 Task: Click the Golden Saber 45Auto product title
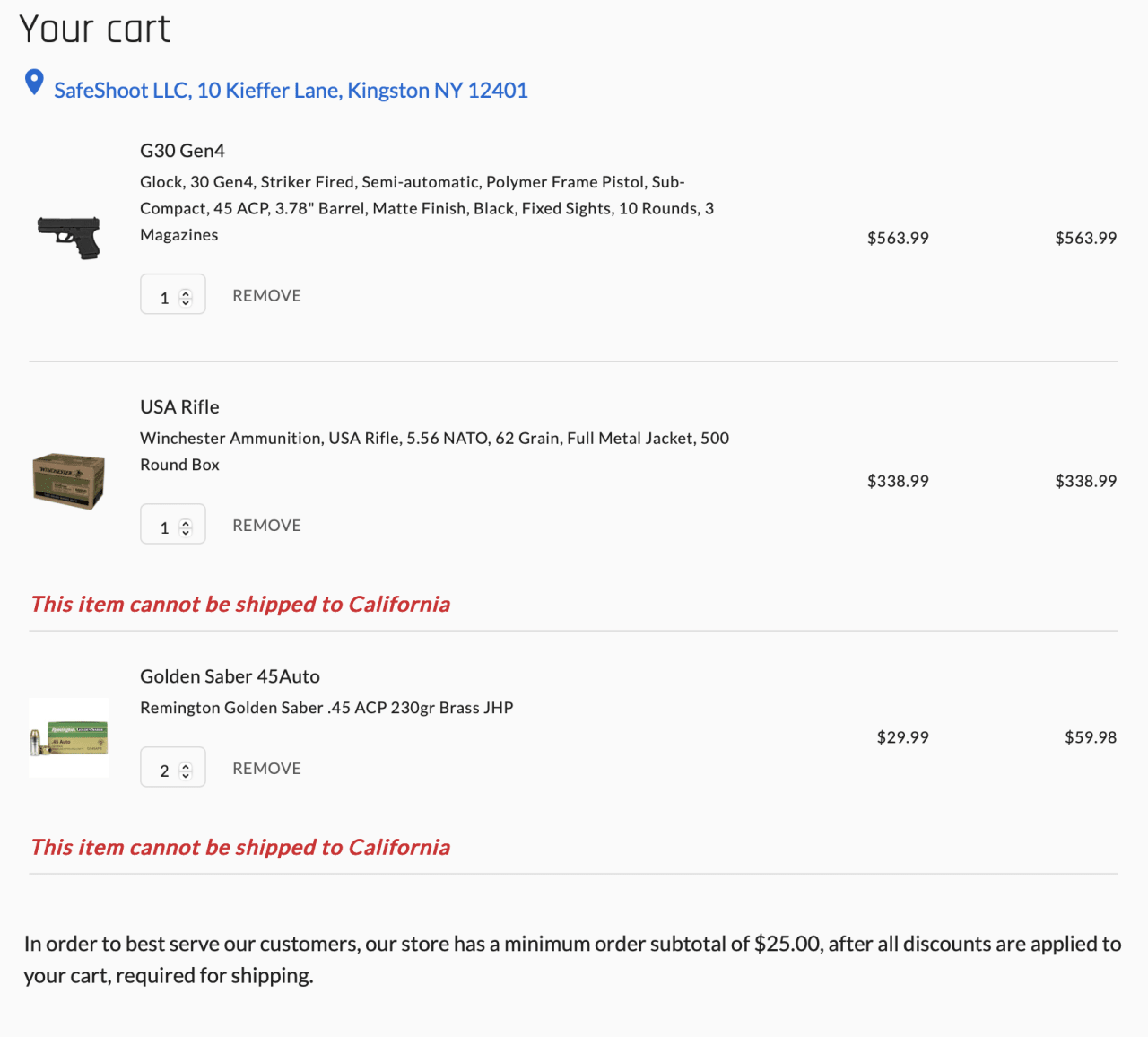point(230,675)
